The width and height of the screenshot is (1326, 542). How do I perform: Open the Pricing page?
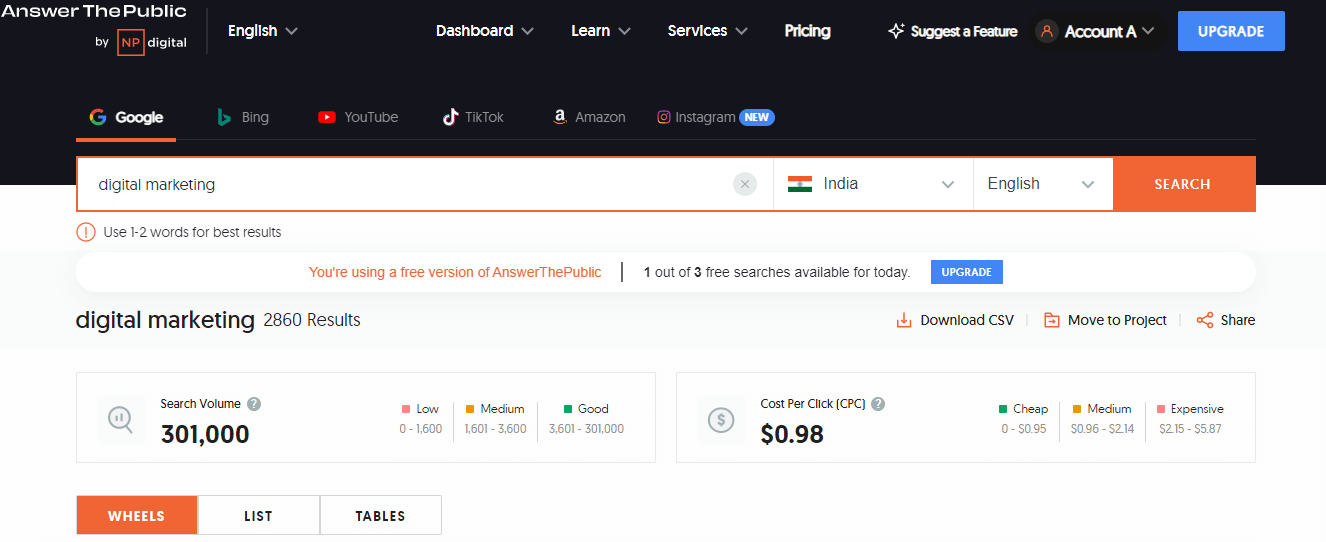[807, 31]
